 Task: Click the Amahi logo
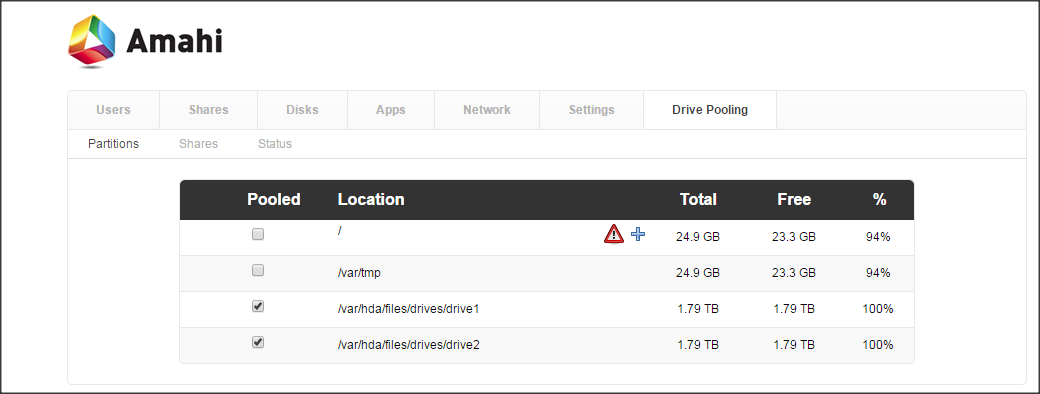(x=145, y=41)
